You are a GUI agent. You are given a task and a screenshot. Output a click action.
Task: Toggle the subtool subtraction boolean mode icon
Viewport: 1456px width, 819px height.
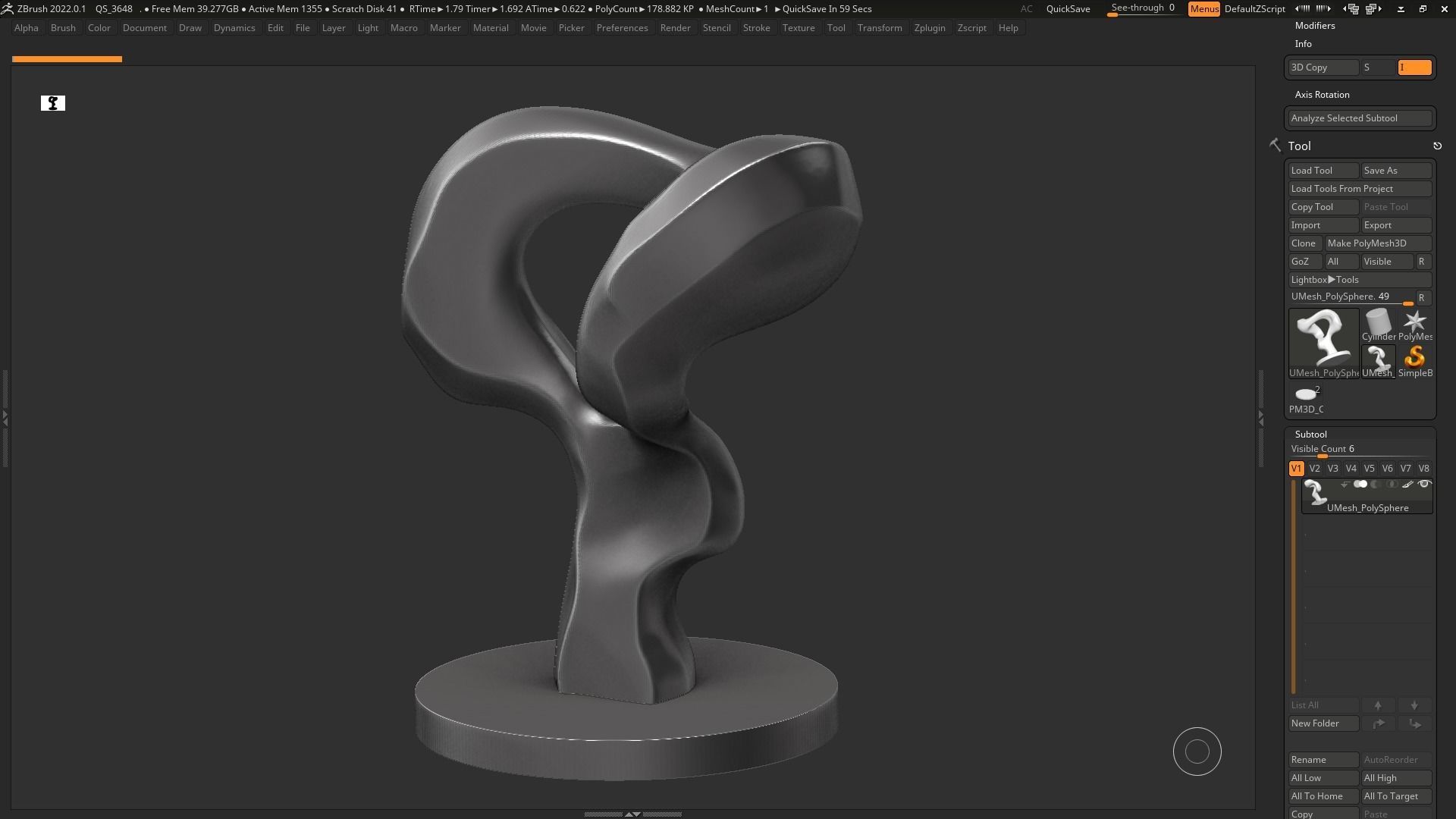coord(1376,484)
